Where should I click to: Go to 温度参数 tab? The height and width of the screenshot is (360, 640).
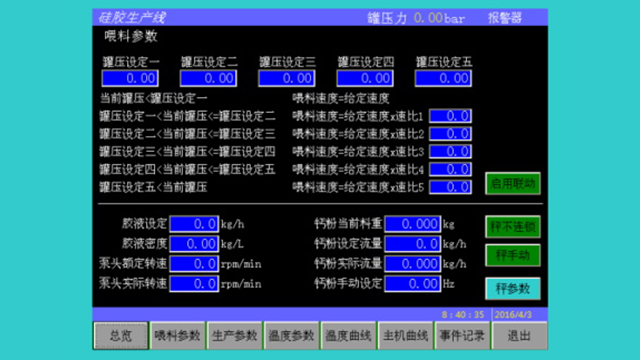(x=291, y=336)
